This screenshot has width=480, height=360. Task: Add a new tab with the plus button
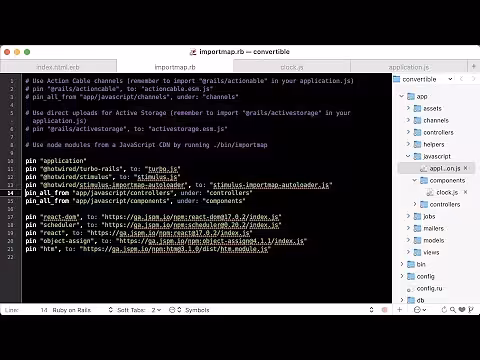[x=473, y=67]
